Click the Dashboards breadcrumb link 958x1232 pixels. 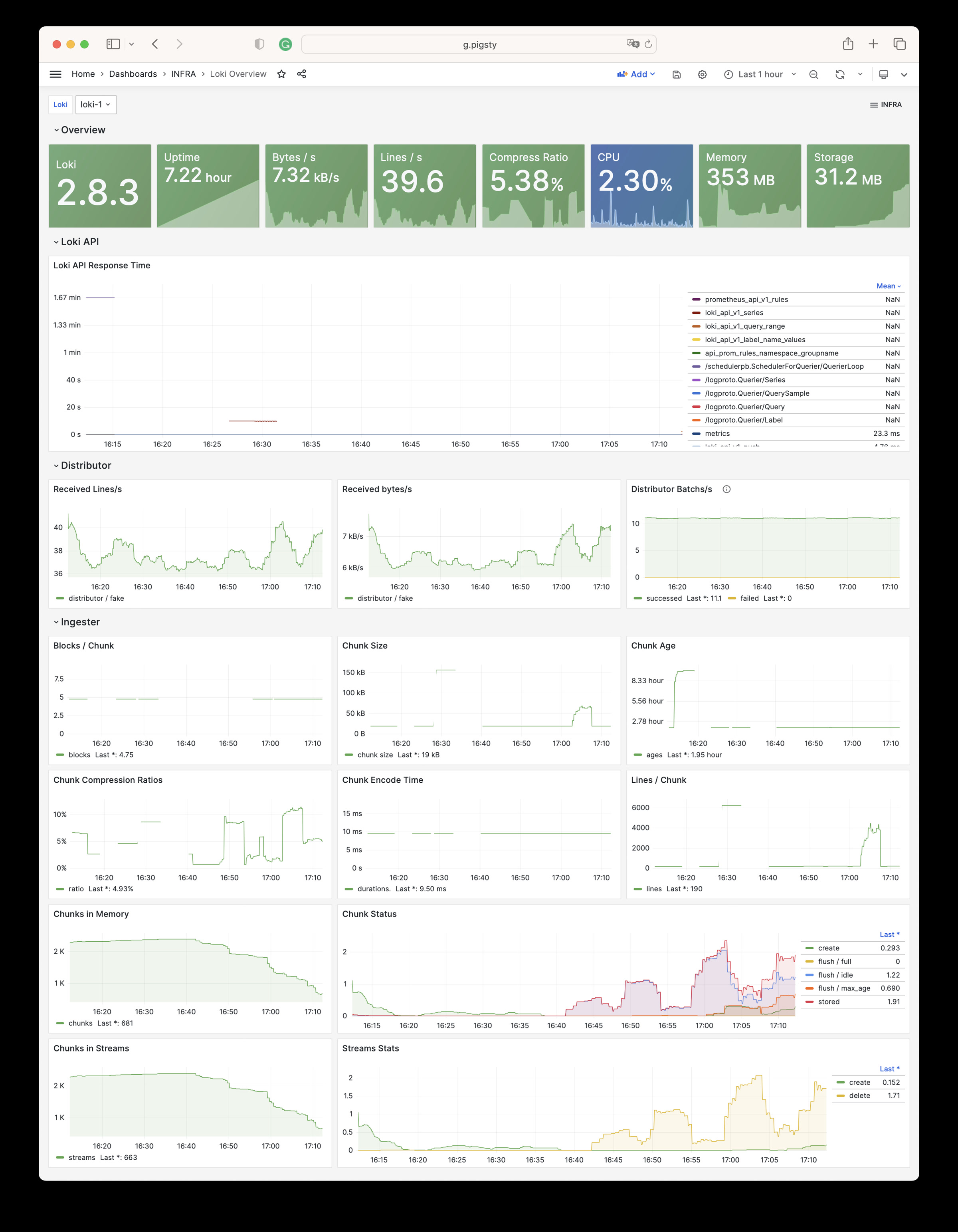(x=133, y=74)
